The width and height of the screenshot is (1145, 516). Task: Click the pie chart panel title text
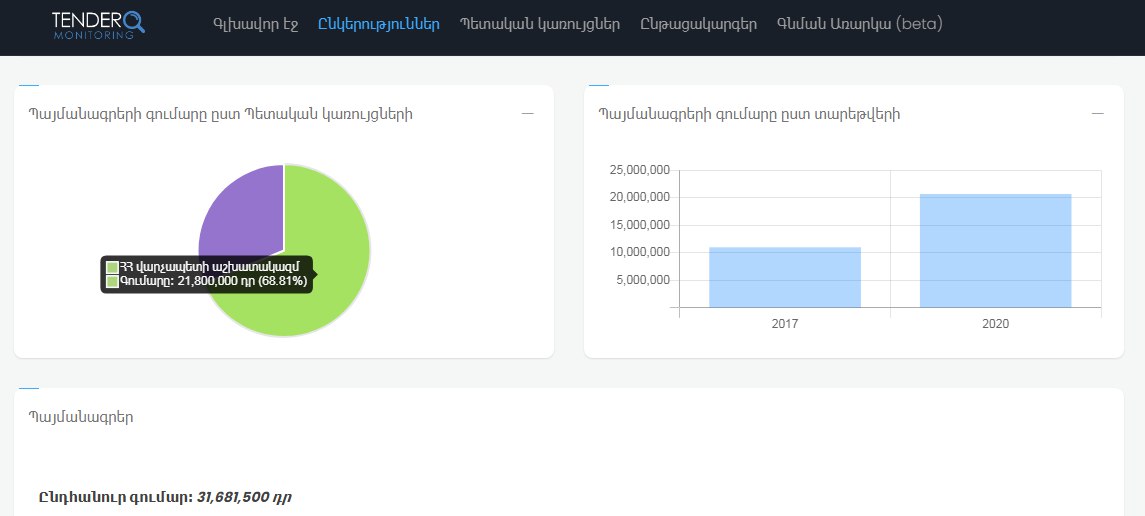[221, 114]
